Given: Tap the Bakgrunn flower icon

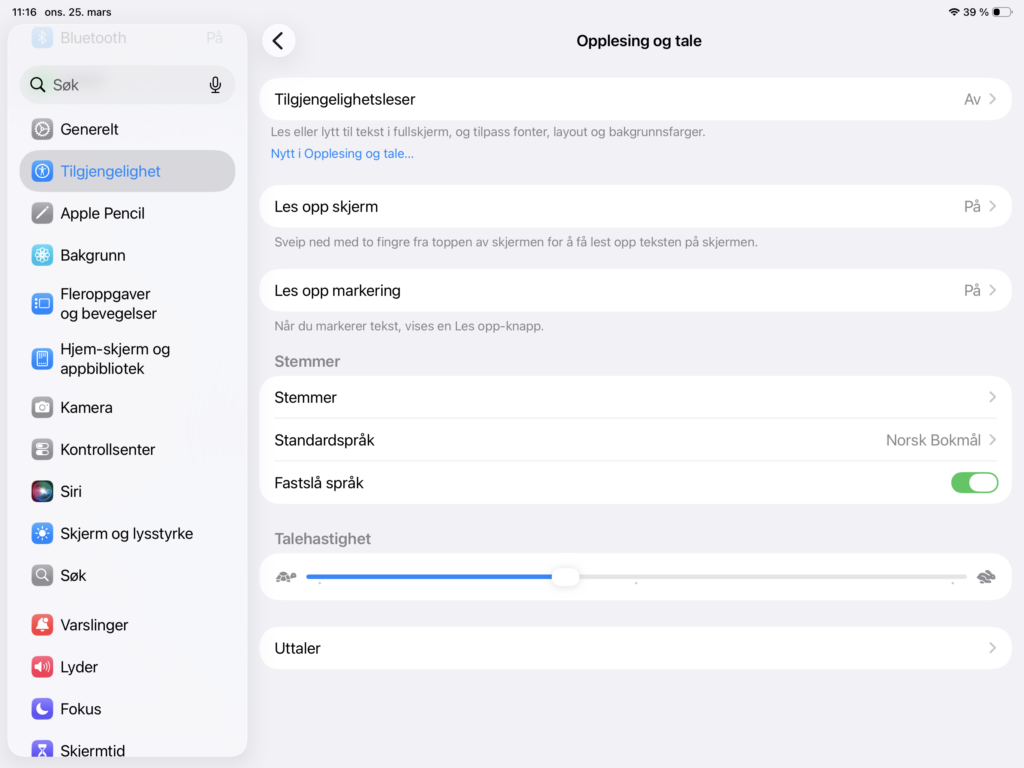Looking at the screenshot, I should point(42,255).
